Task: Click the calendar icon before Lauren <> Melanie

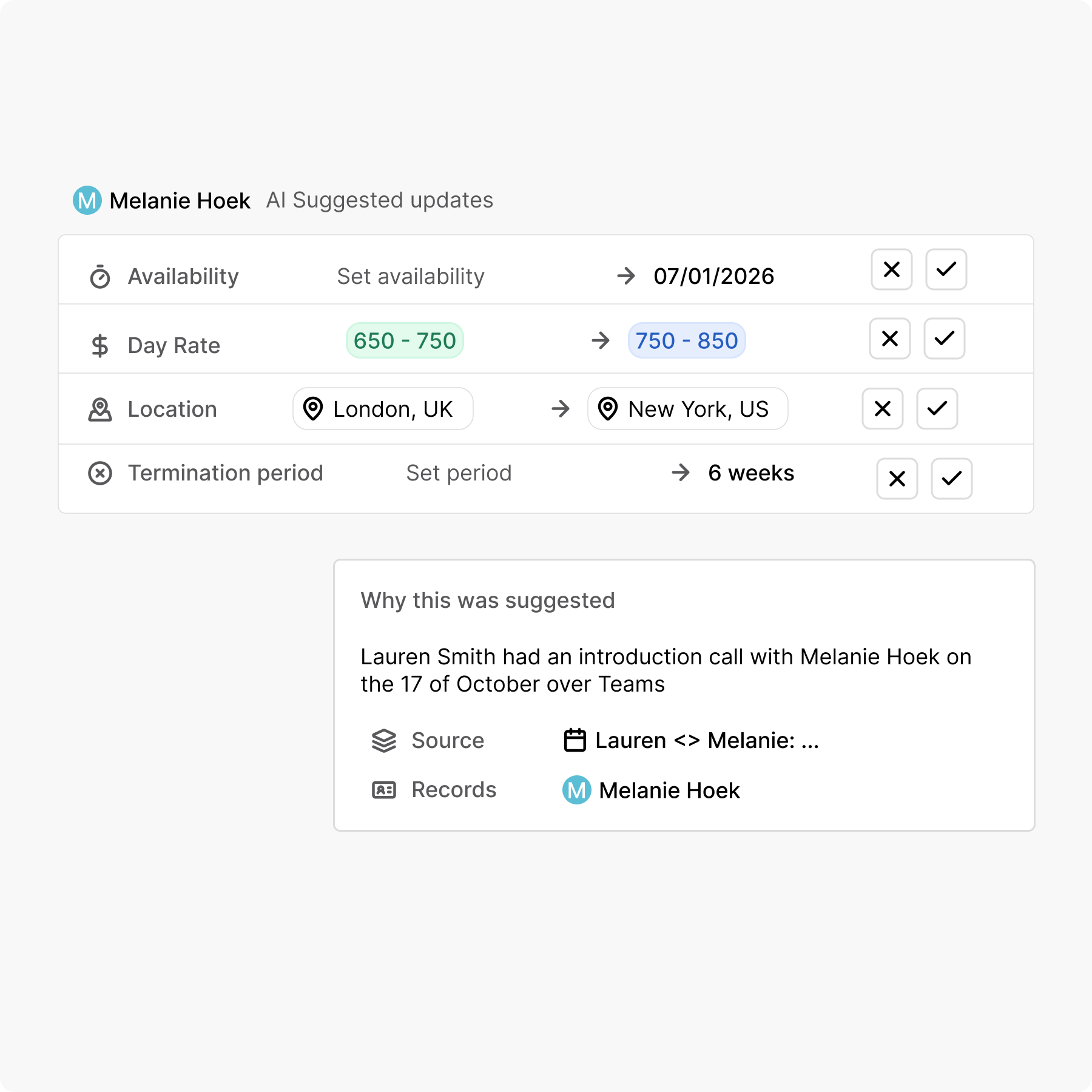Action: point(575,740)
